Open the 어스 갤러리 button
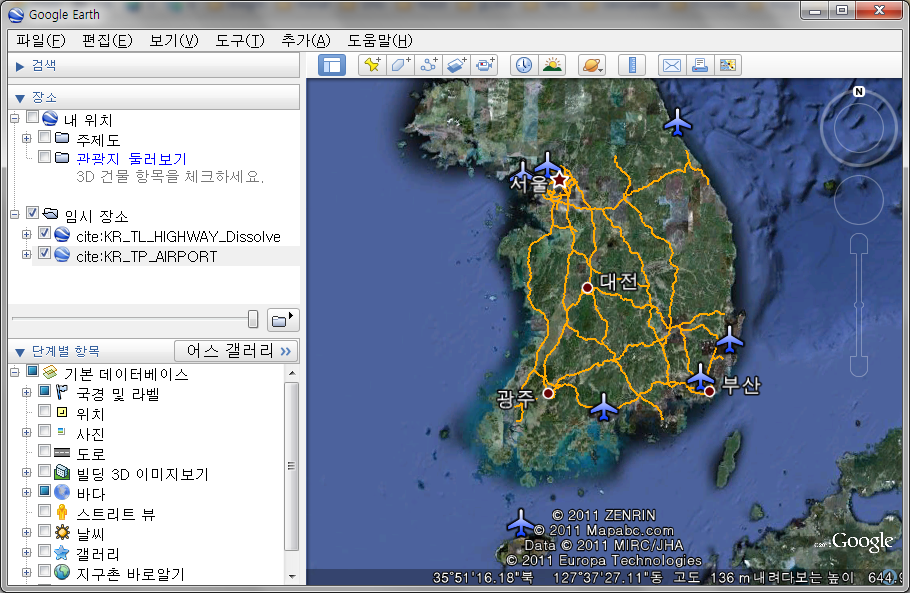 click(x=236, y=351)
